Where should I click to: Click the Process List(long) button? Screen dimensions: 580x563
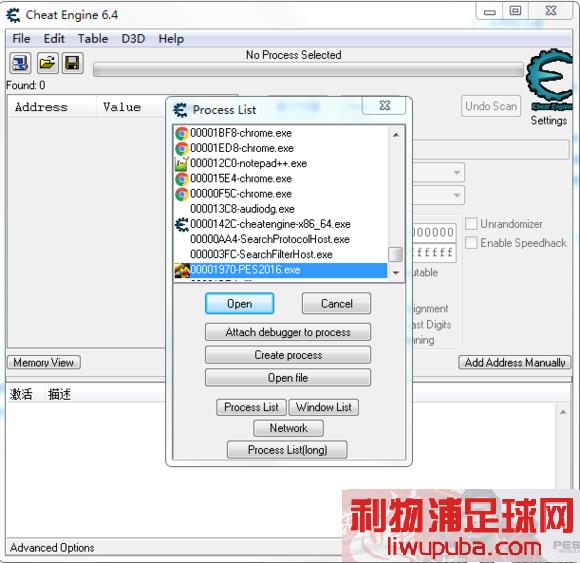(287, 450)
